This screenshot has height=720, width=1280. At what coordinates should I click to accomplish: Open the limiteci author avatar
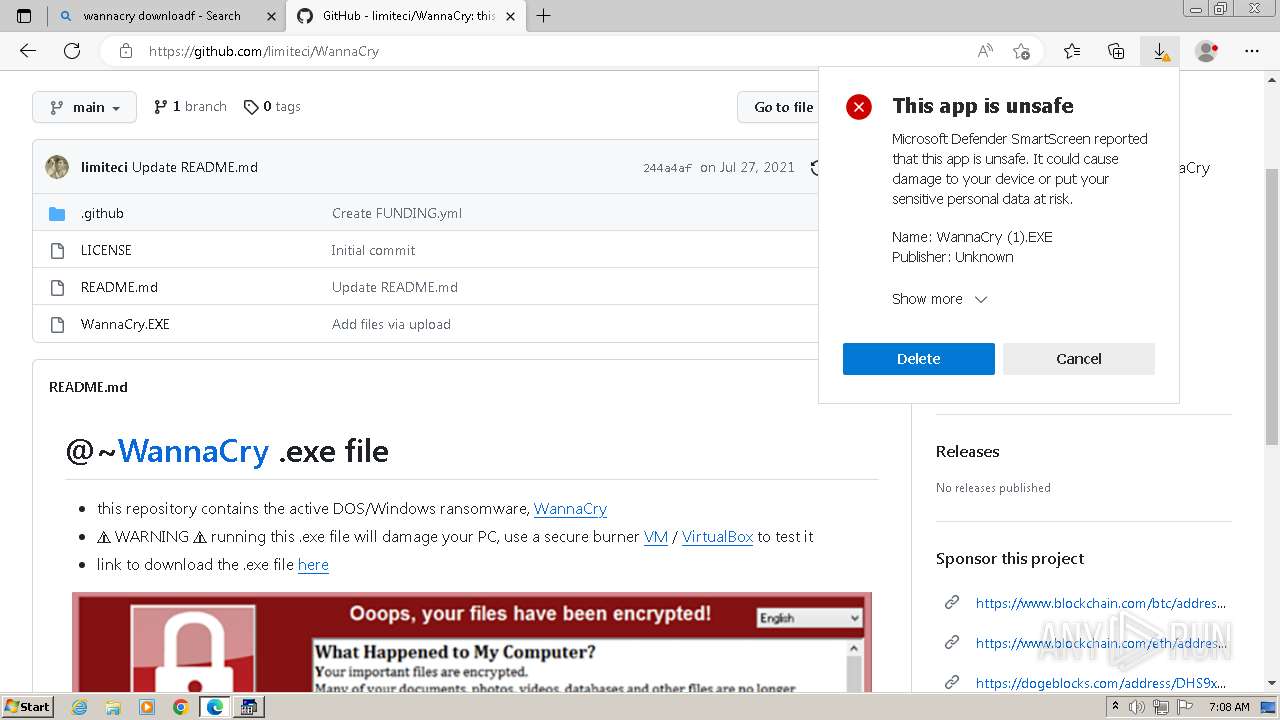point(57,167)
